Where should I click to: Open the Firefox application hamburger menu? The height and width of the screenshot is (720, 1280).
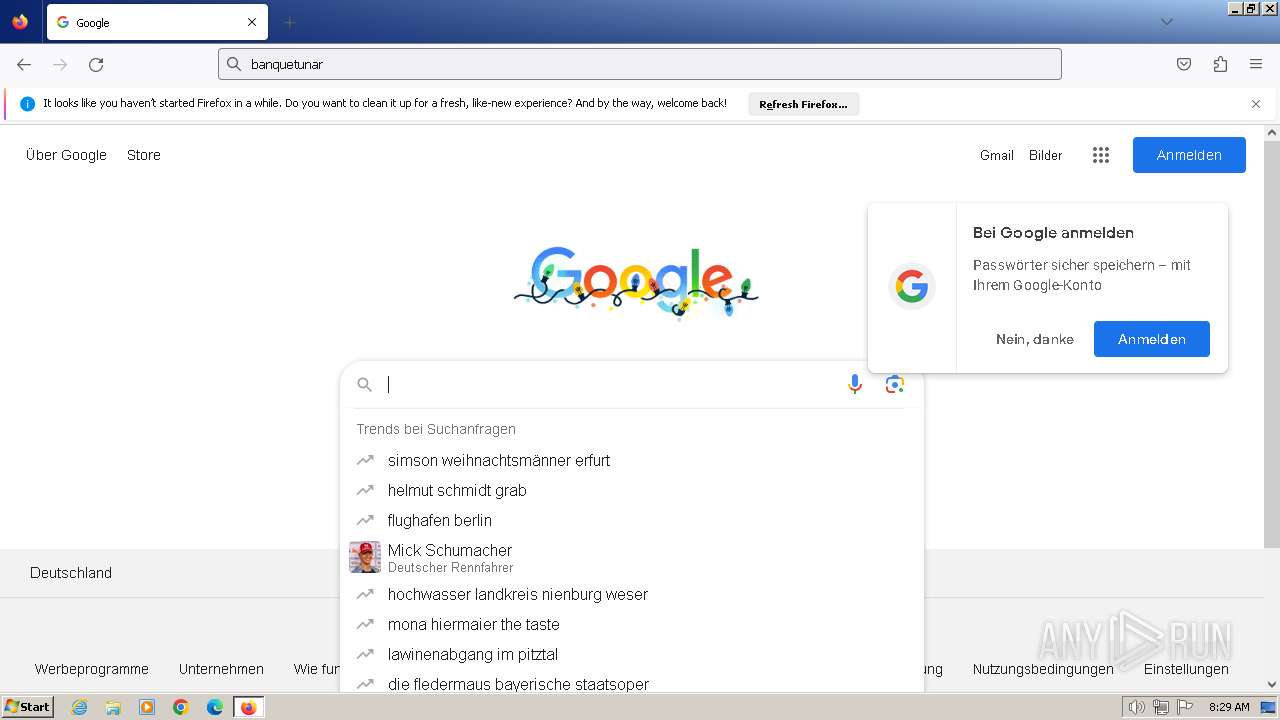point(1256,64)
